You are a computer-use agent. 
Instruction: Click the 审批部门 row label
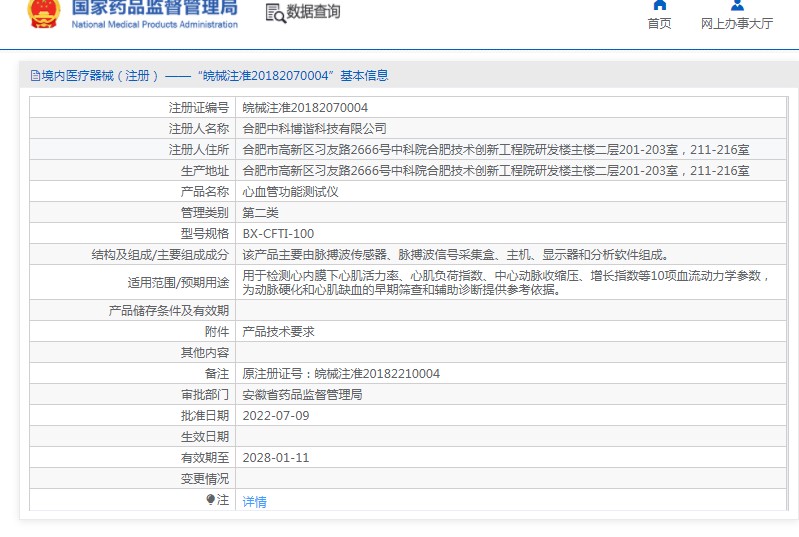coord(205,395)
